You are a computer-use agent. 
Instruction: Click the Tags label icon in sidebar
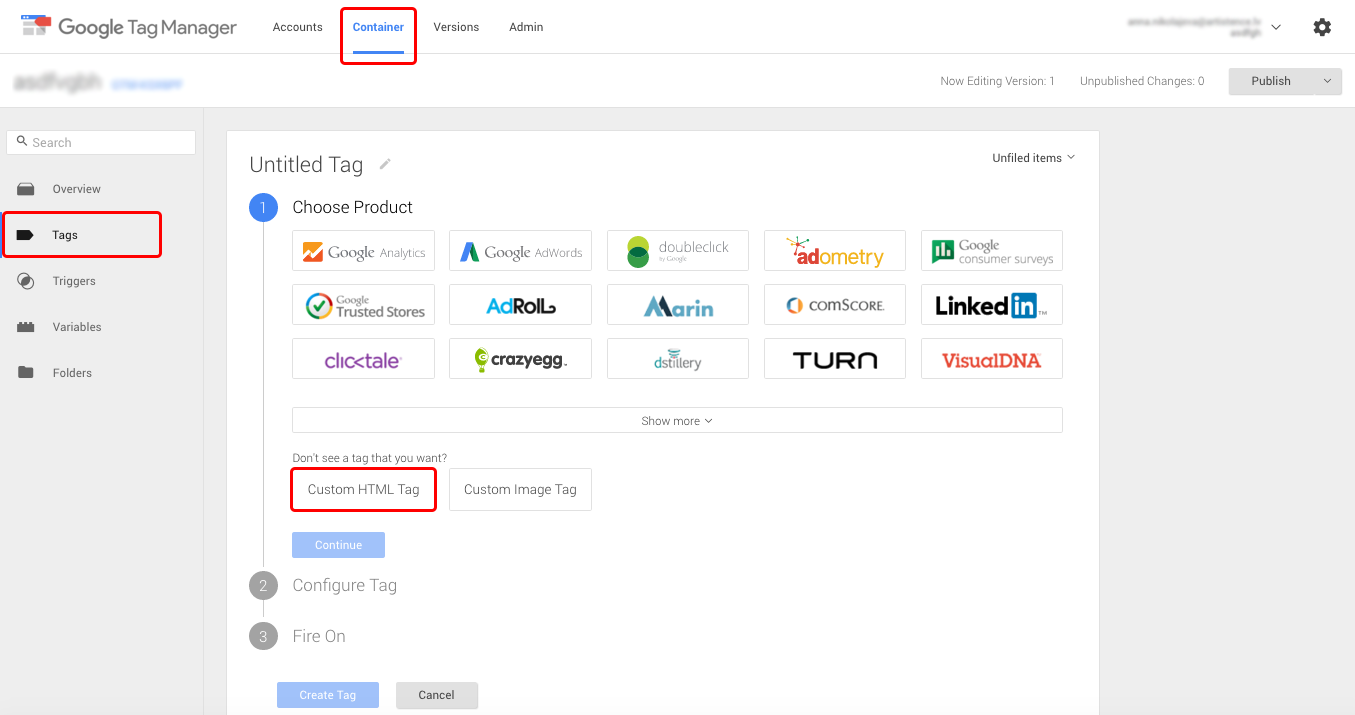(26, 235)
